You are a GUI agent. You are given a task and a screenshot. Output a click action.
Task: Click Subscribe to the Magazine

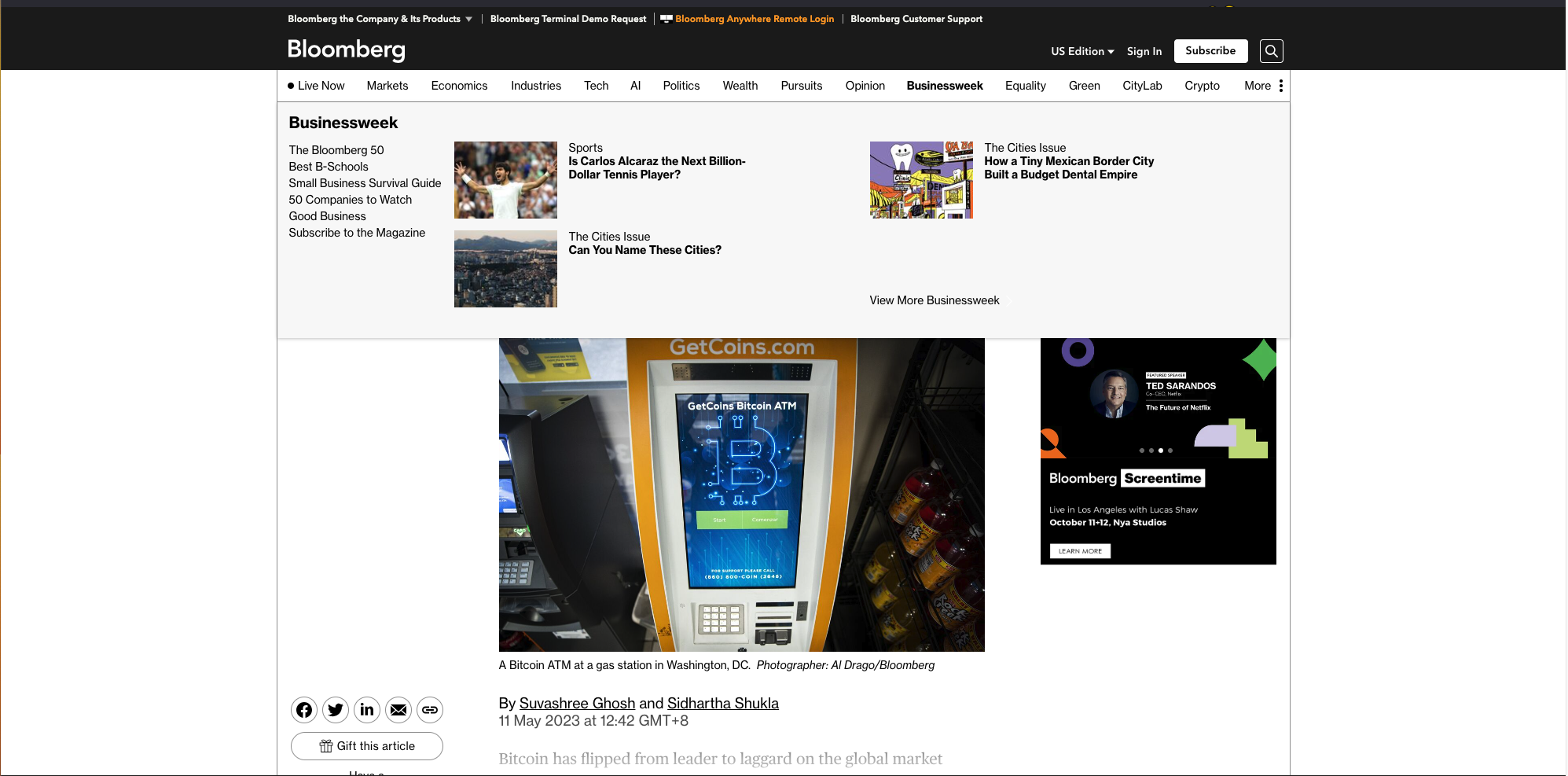point(357,233)
